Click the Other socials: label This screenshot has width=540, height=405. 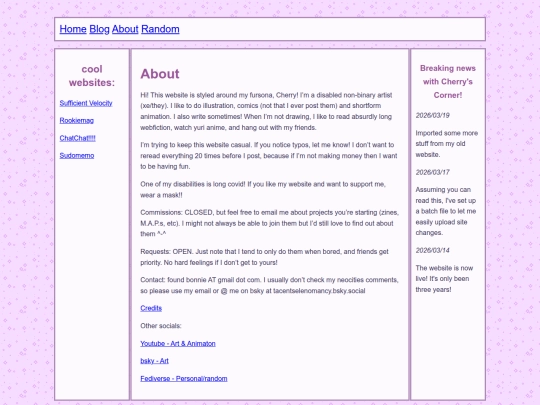tap(160, 326)
